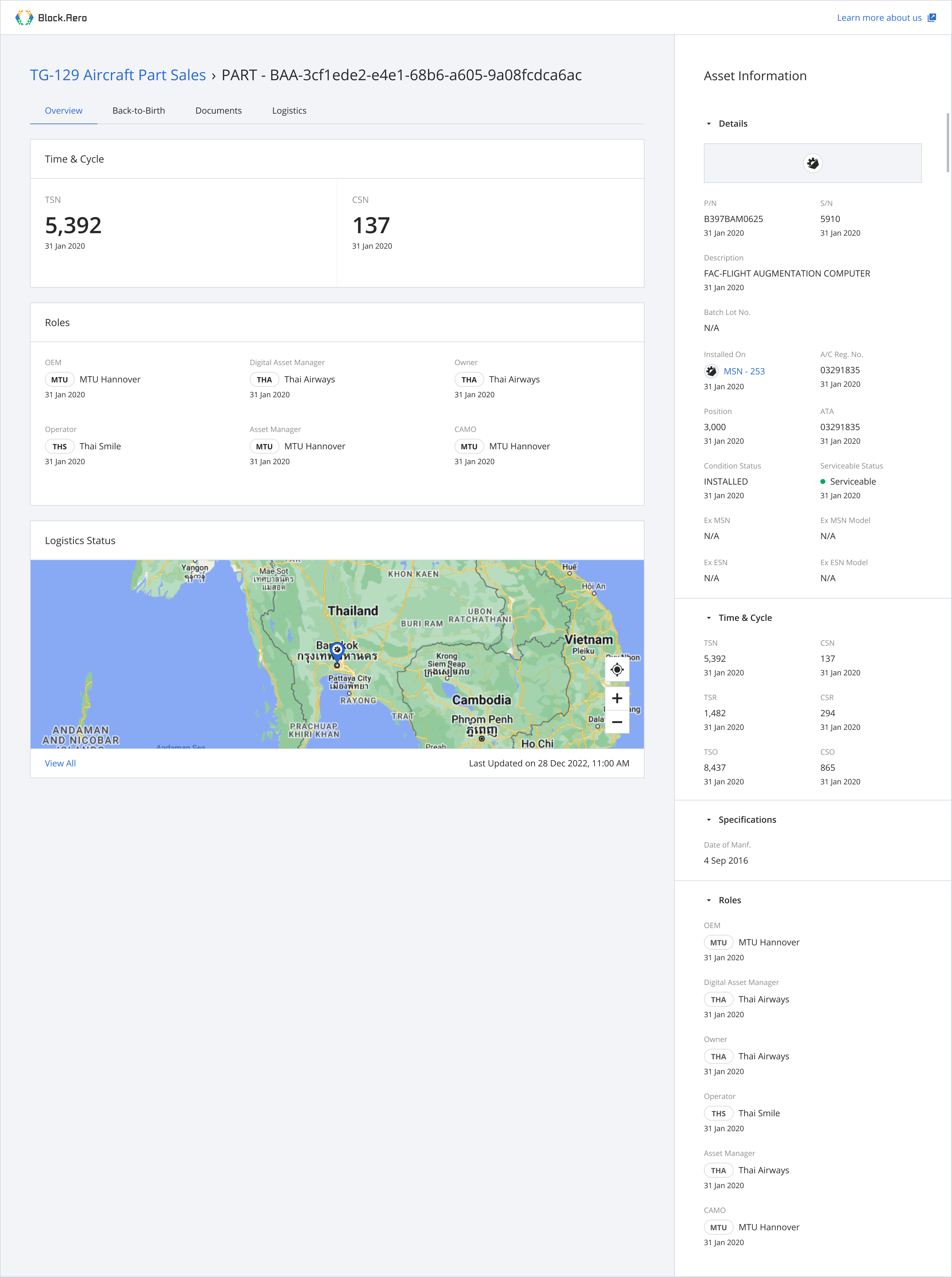Switch to the Back-to-Birth tab
This screenshot has width=952, height=1277.
point(138,111)
